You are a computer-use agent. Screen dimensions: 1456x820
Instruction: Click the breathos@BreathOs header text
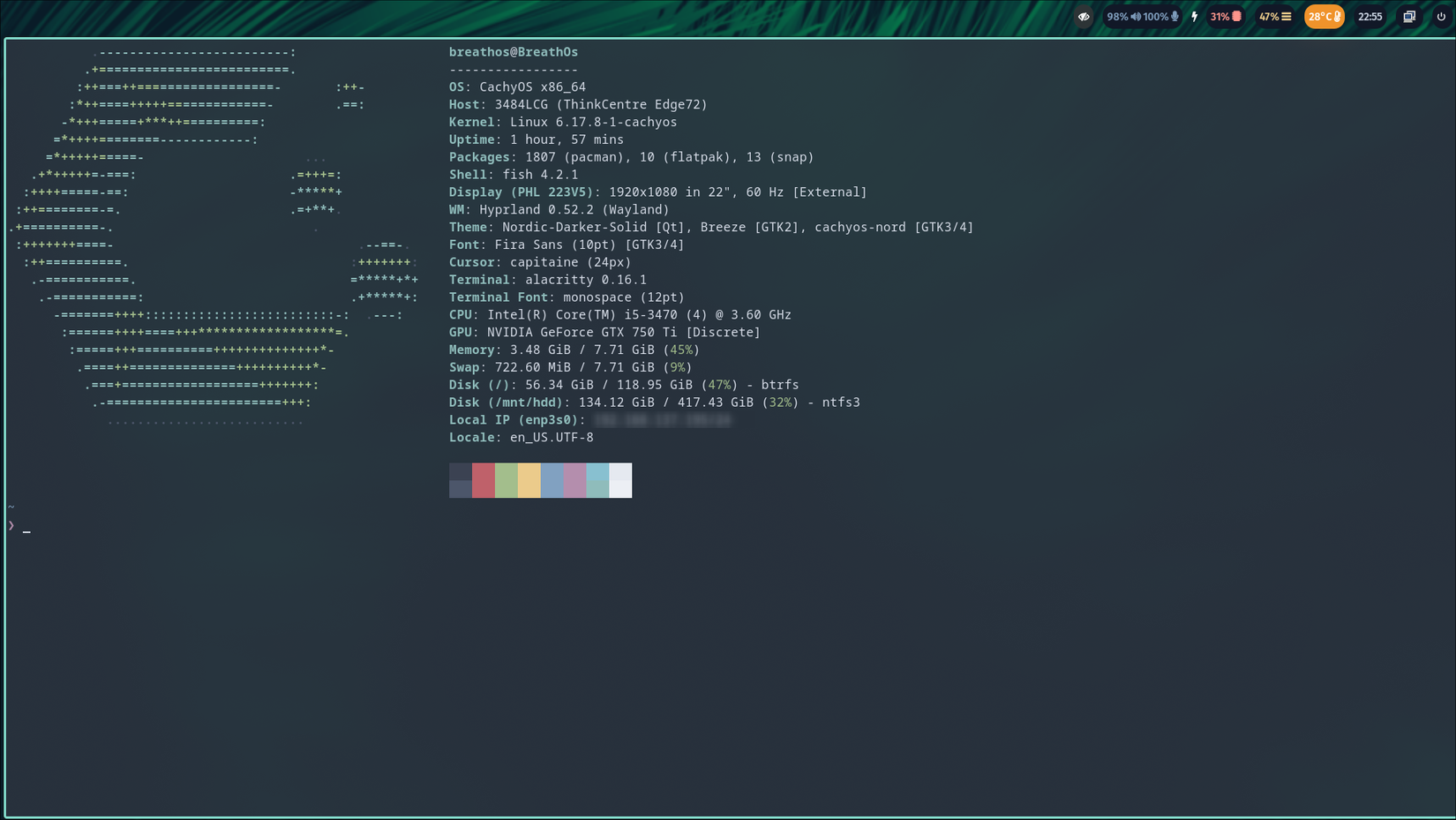514,51
